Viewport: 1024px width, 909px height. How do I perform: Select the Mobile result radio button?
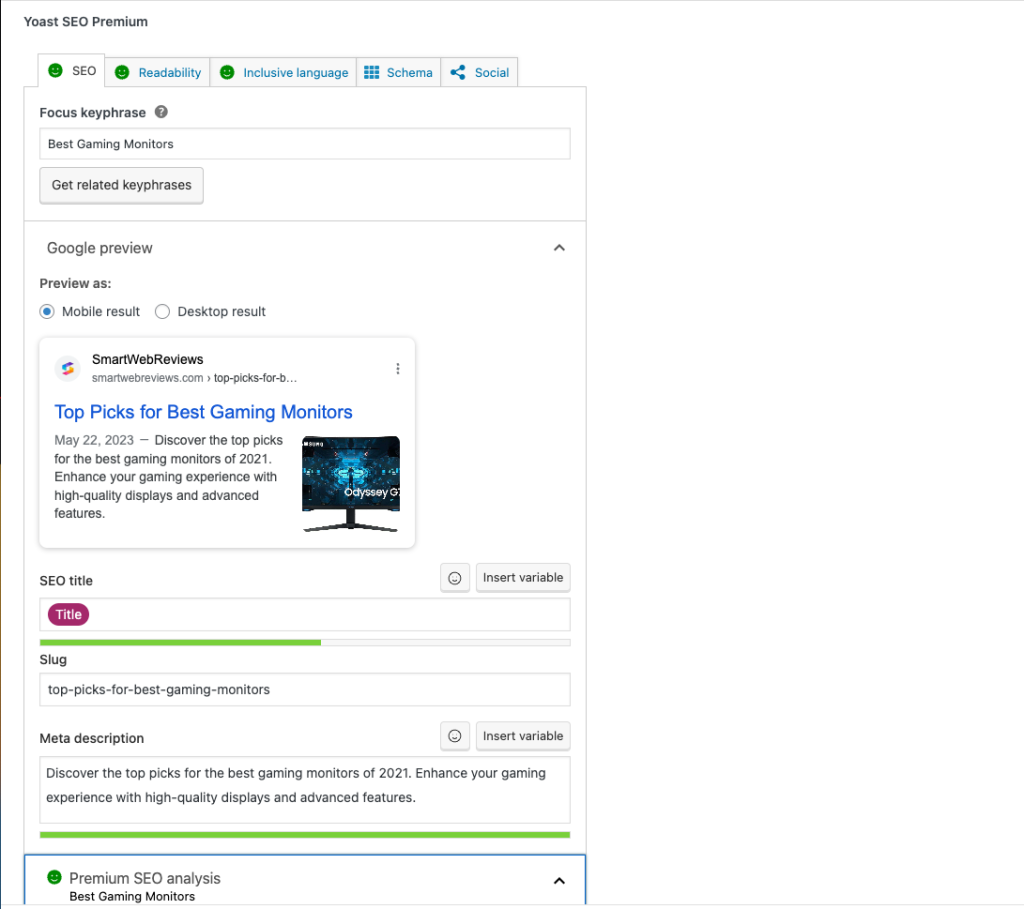pos(47,312)
